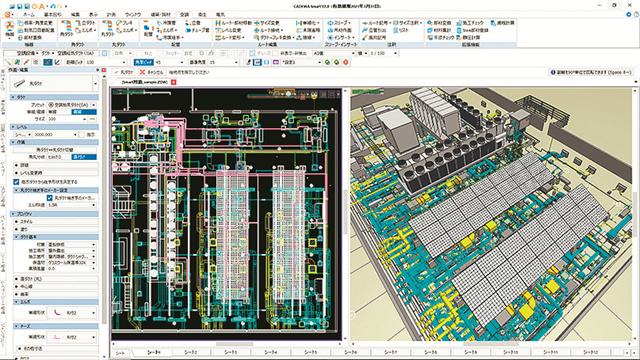The height and width of the screenshot is (360, 640).
Task: Click the レベル変更 level change tool
Action: click(228, 30)
